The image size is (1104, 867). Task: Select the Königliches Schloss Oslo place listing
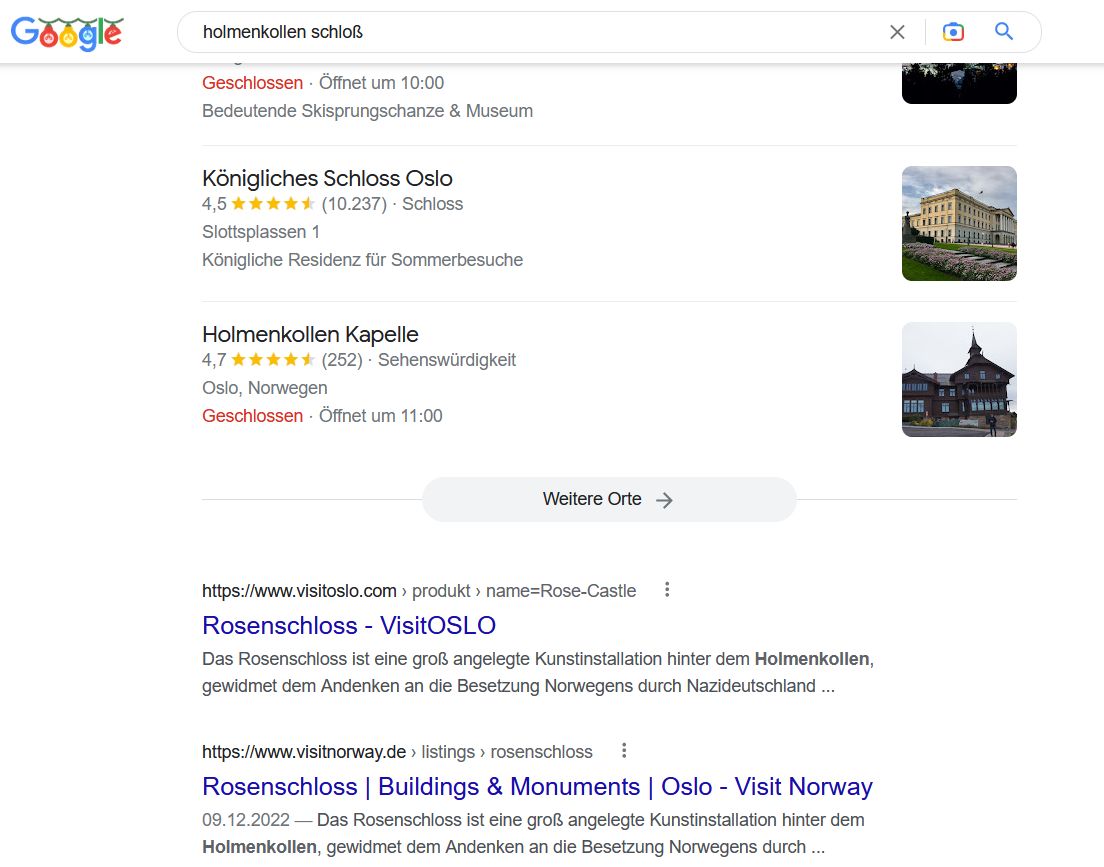tap(327, 179)
